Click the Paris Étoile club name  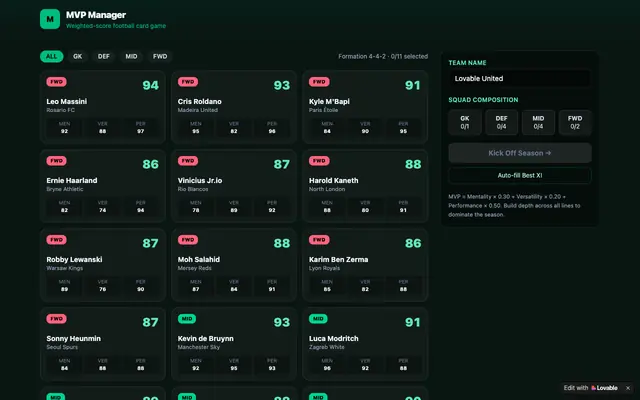click(323, 110)
